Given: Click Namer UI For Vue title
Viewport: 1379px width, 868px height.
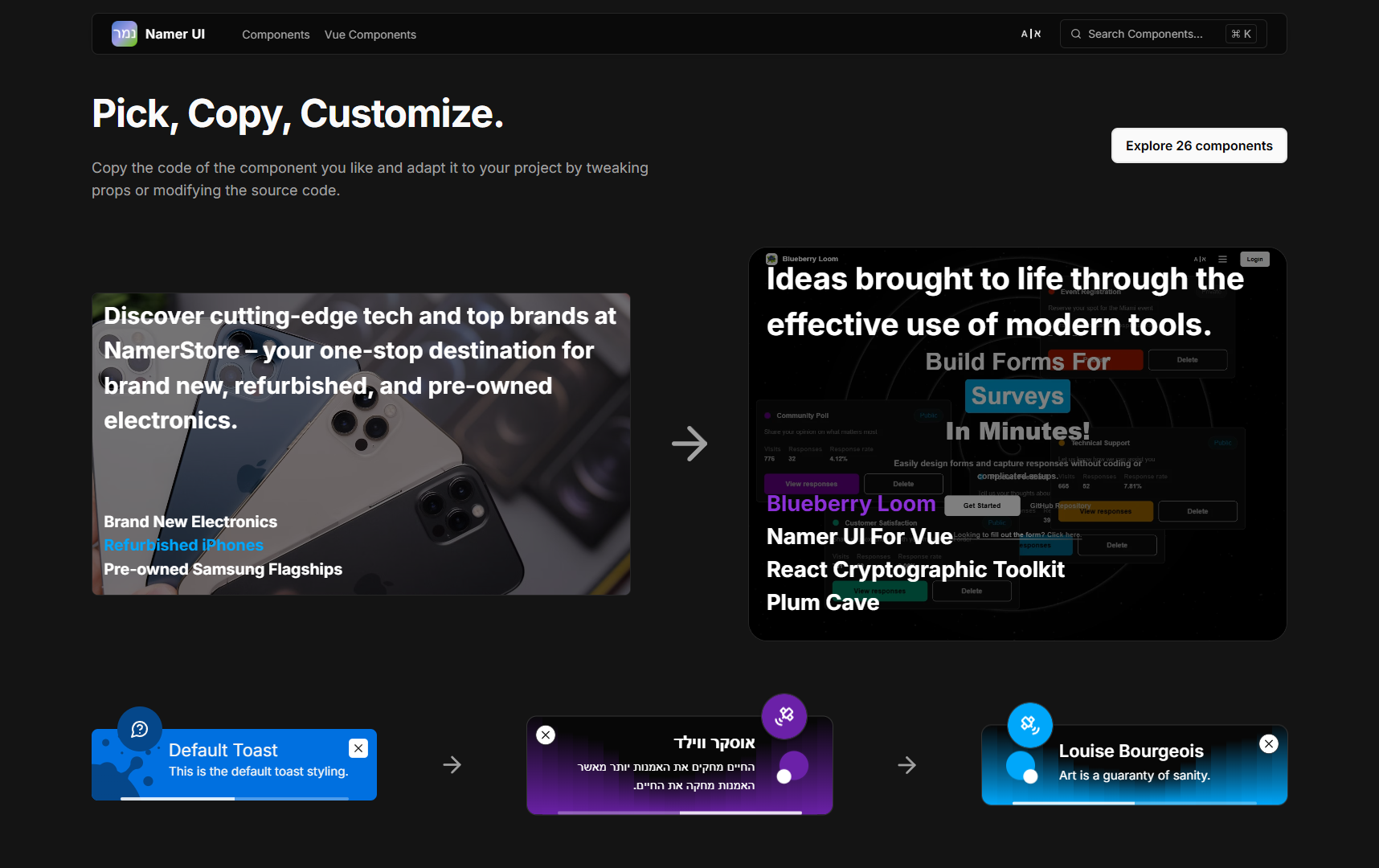Looking at the screenshot, I should click(859, 536).
